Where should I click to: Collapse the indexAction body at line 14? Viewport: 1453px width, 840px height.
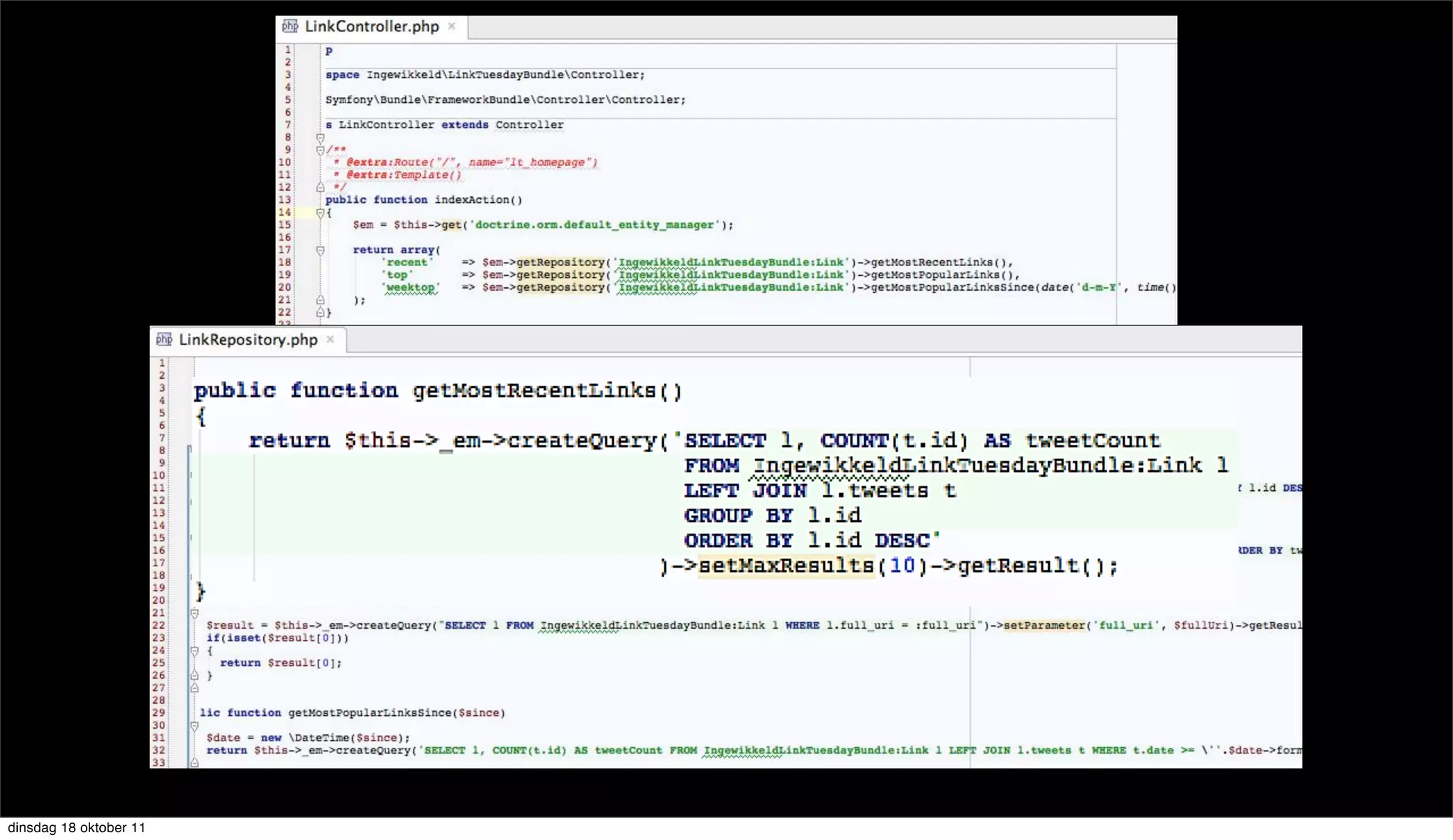320,213
